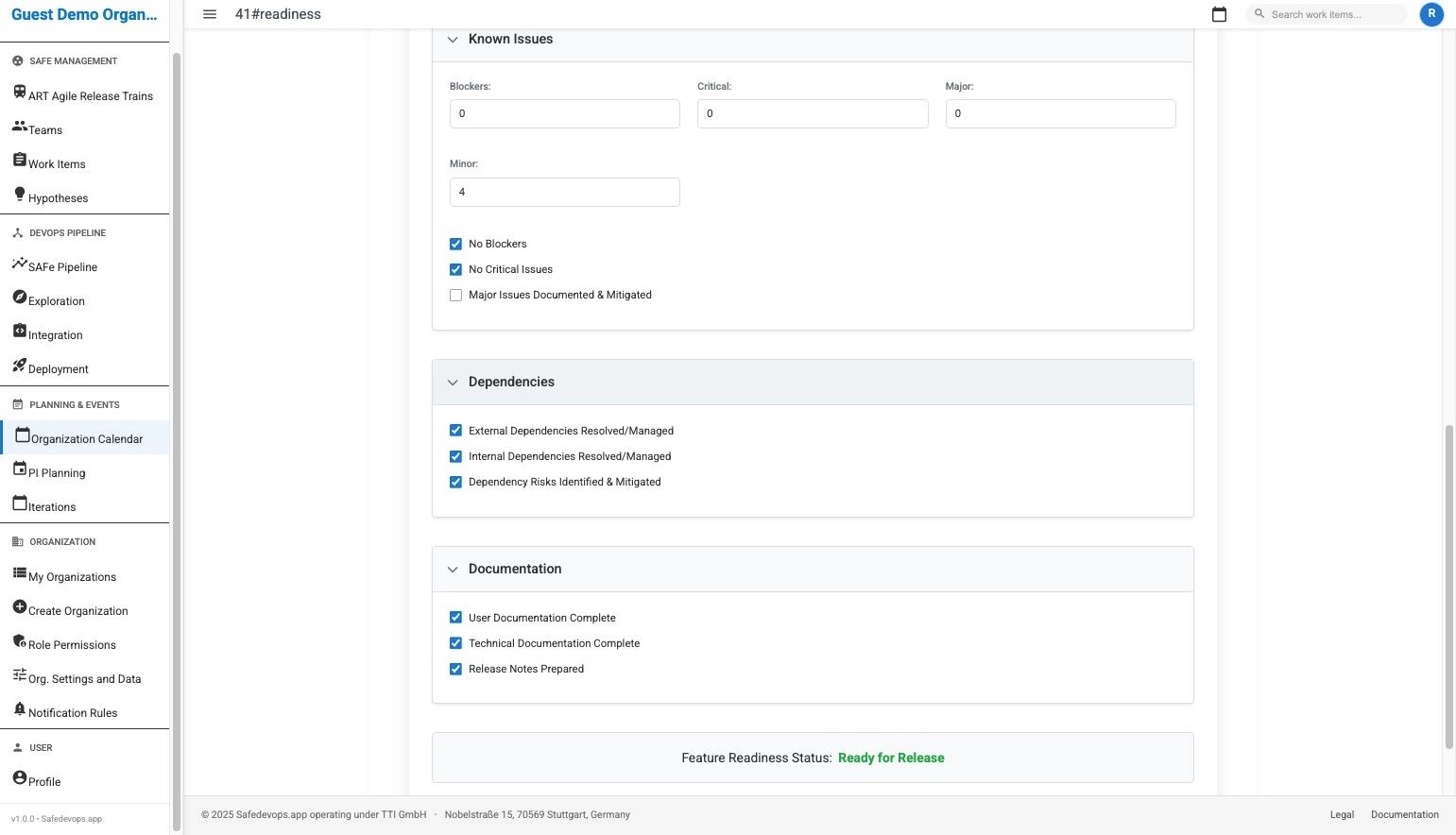Click the Role Permissions shield icon
This screenshot has height=835, width=1456.
20,640
